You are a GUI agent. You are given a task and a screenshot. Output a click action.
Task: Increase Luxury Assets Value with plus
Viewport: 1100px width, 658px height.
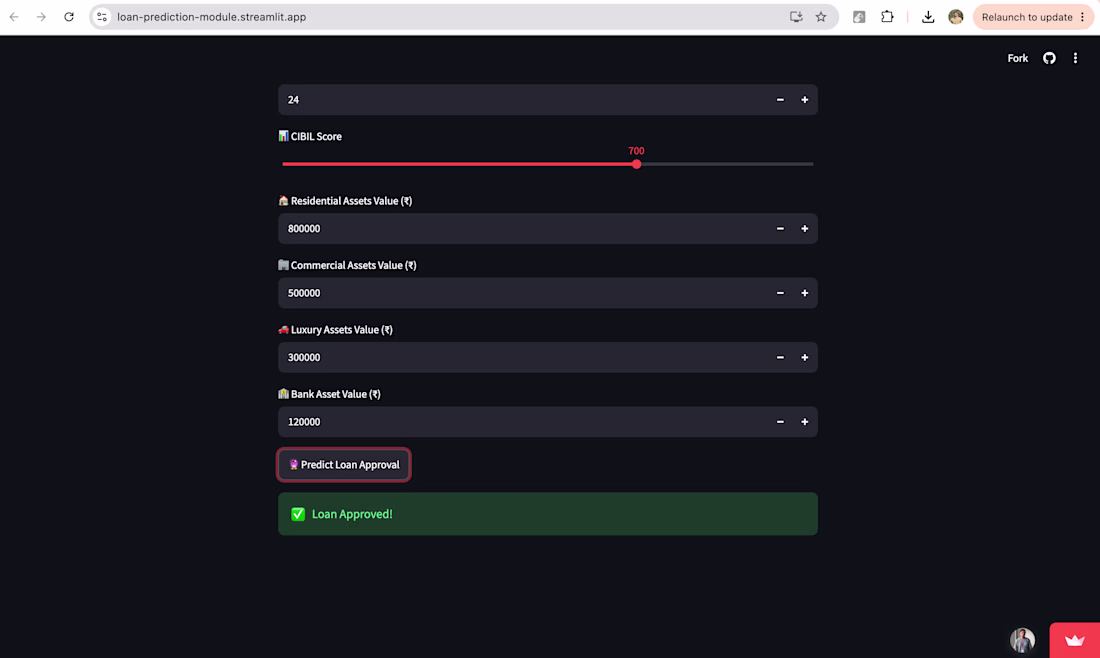point(805,358)
